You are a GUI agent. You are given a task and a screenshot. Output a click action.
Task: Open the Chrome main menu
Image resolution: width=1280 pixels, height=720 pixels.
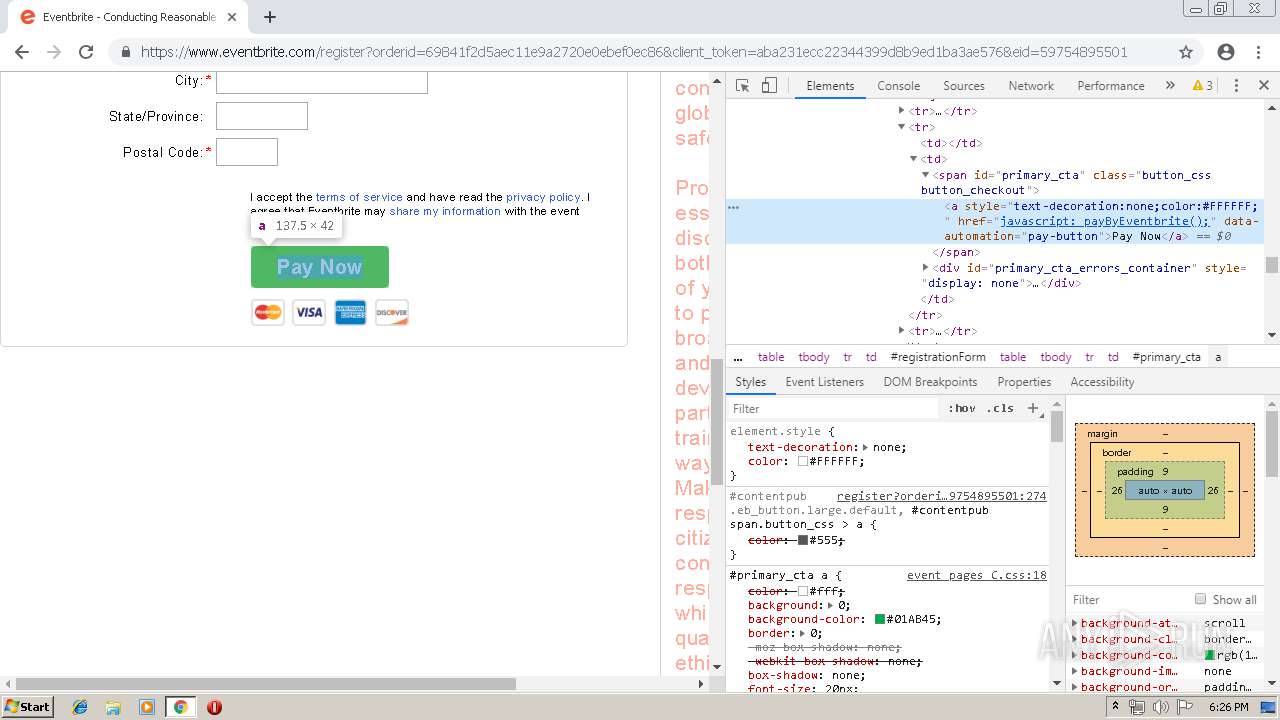click(x=1260, y=52)
